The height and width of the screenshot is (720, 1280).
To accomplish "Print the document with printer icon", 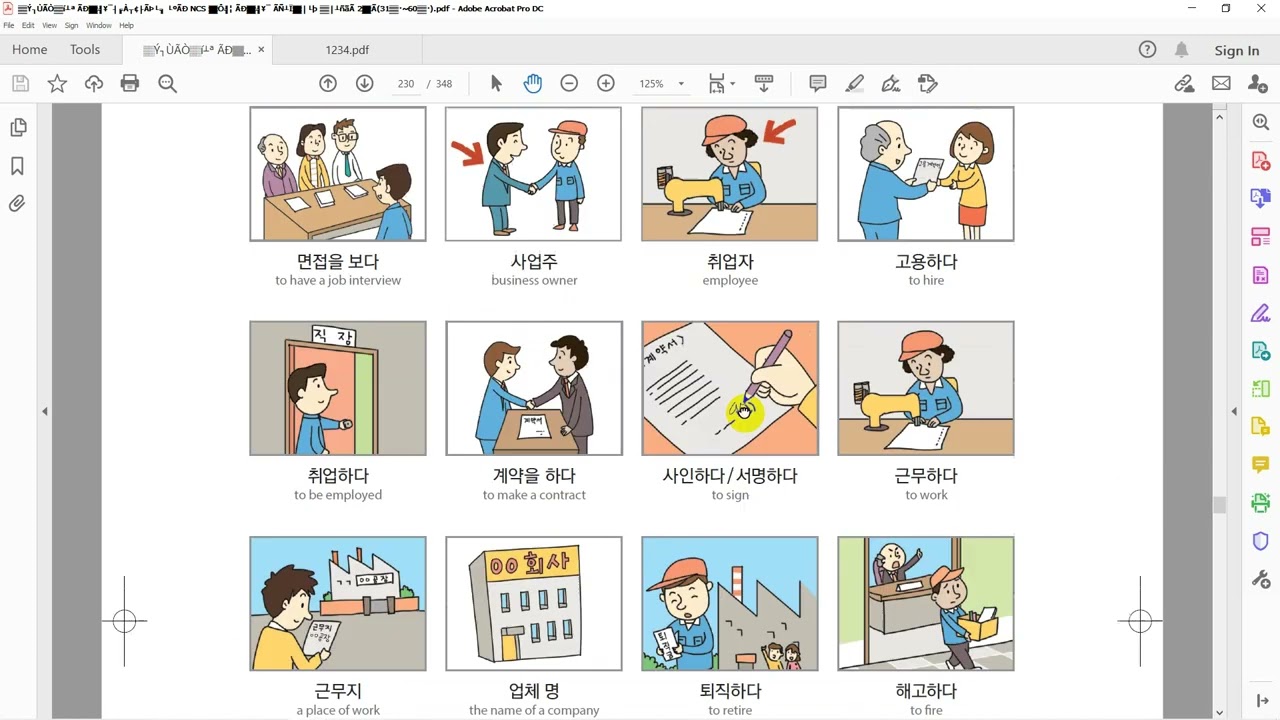I will 130,84.
